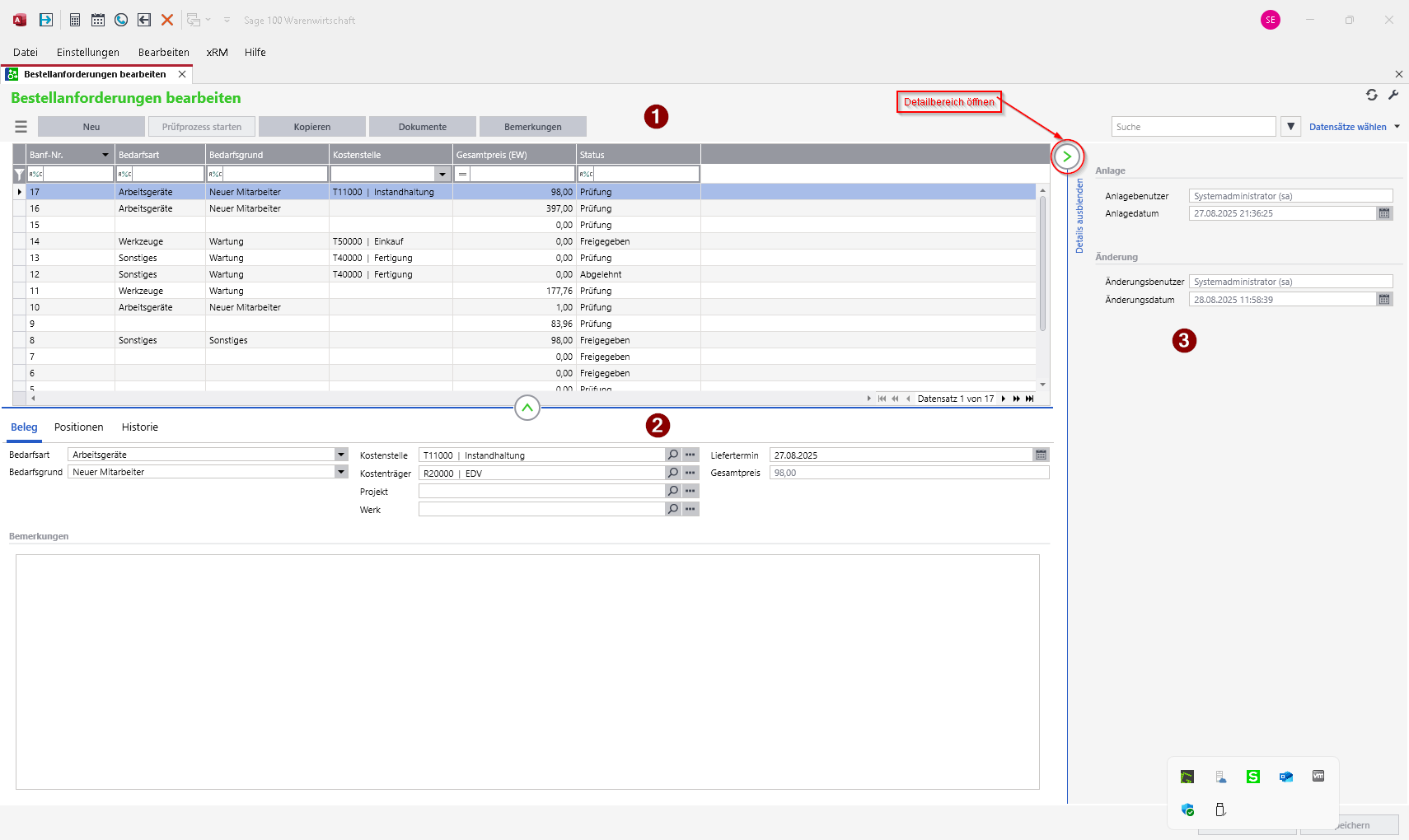Open the Einstellungen menu

(x=88, y=52)
